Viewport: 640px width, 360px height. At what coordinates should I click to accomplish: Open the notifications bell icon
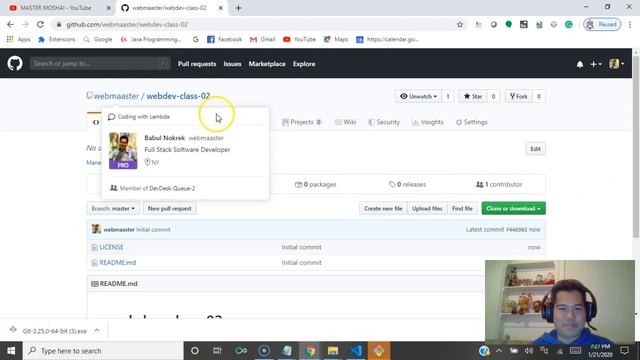580,64
